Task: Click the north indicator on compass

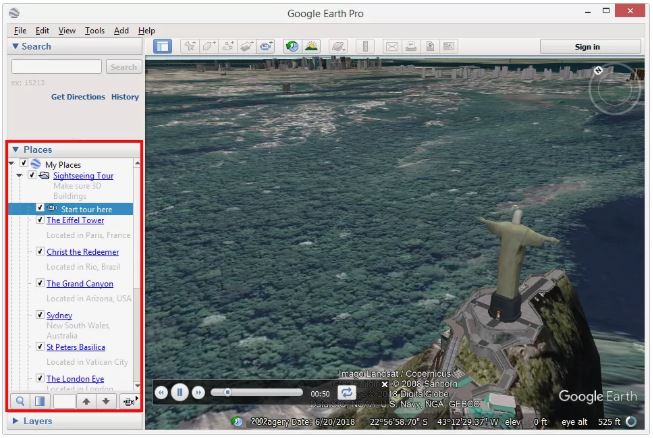Action: pos(598,70)
